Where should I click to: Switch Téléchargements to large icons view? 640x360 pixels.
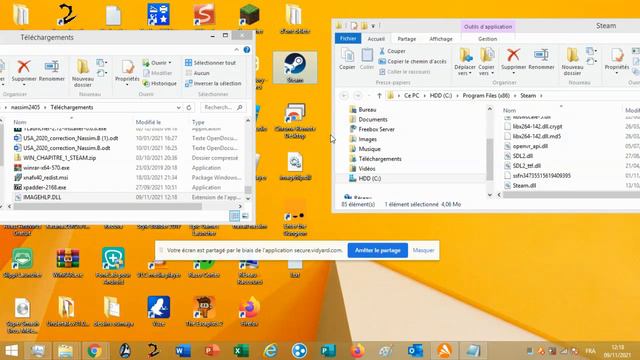click(x=245, y=216)
